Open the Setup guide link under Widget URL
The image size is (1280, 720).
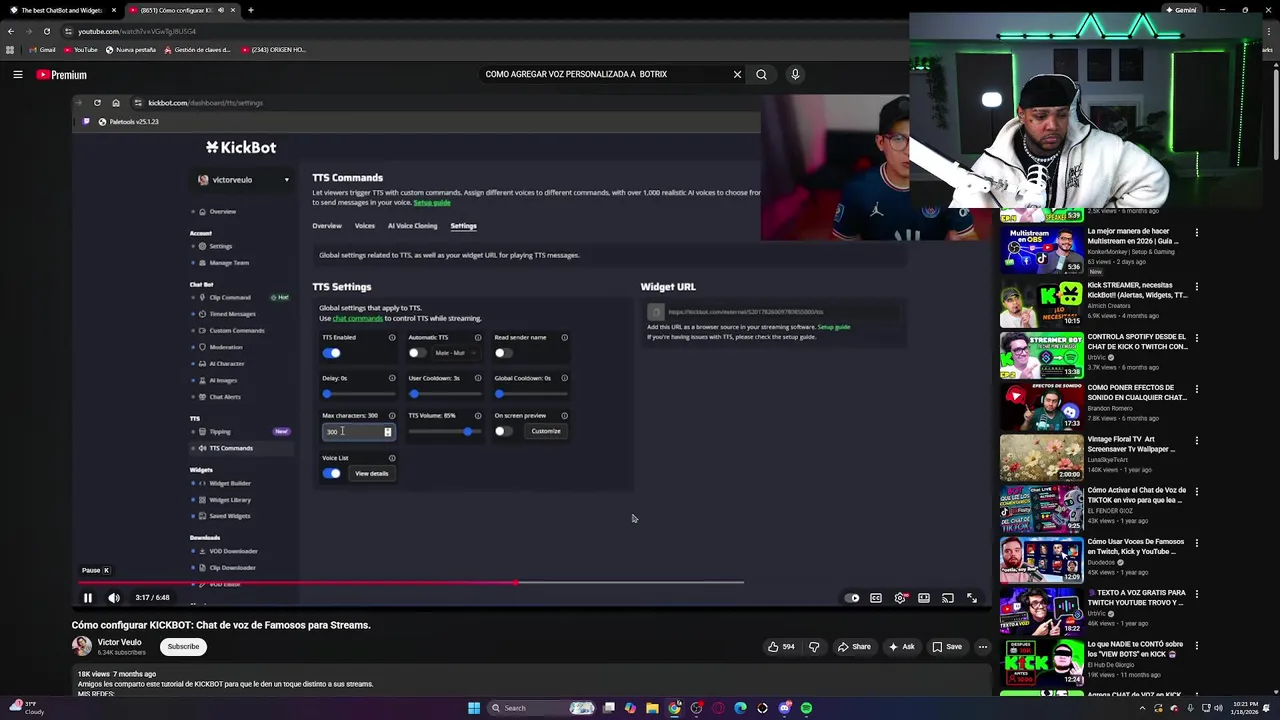tap(834, 327)
